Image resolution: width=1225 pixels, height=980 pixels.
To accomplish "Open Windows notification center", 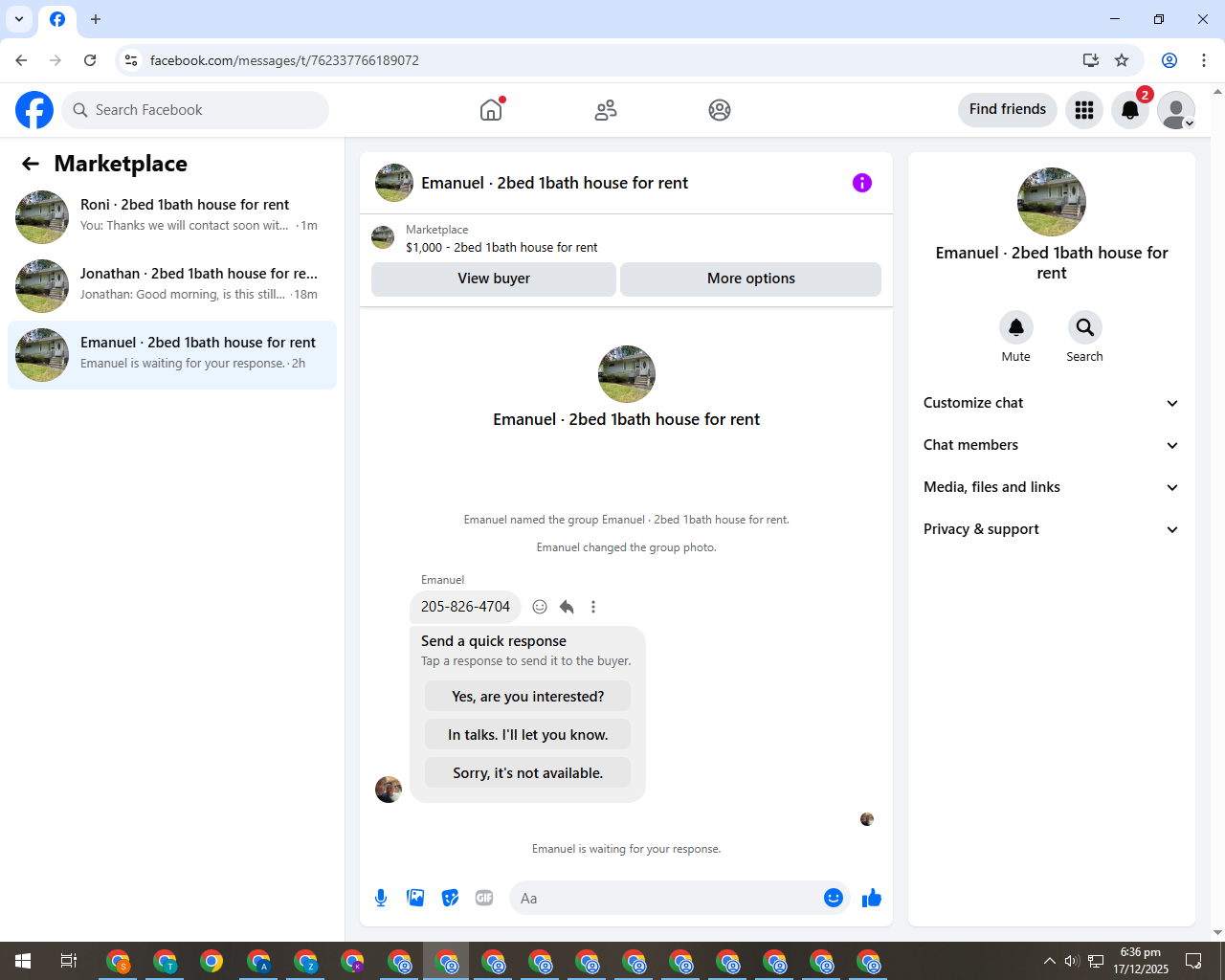I will point(1193,961).
